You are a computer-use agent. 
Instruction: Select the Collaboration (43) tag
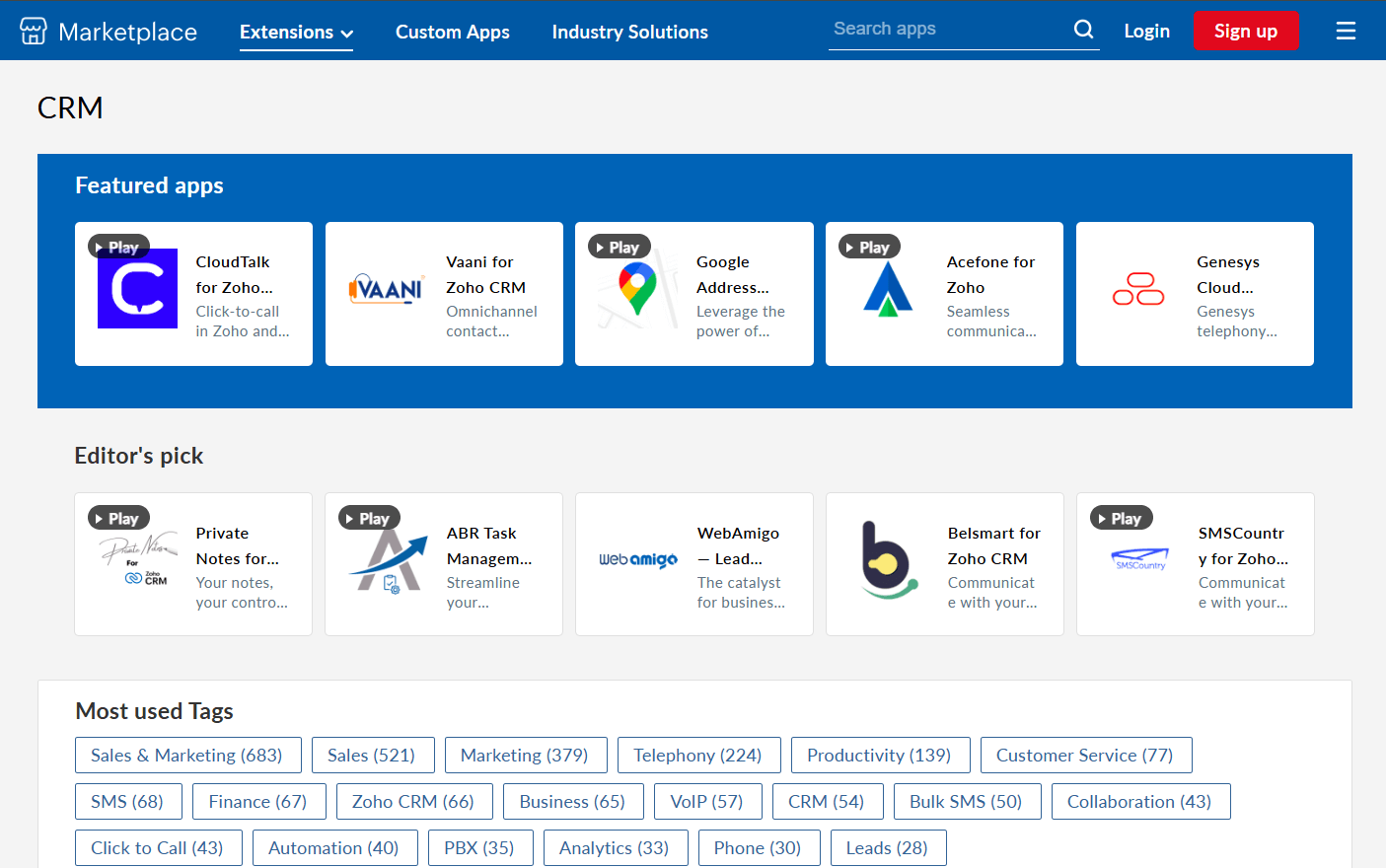[1140, 802]
